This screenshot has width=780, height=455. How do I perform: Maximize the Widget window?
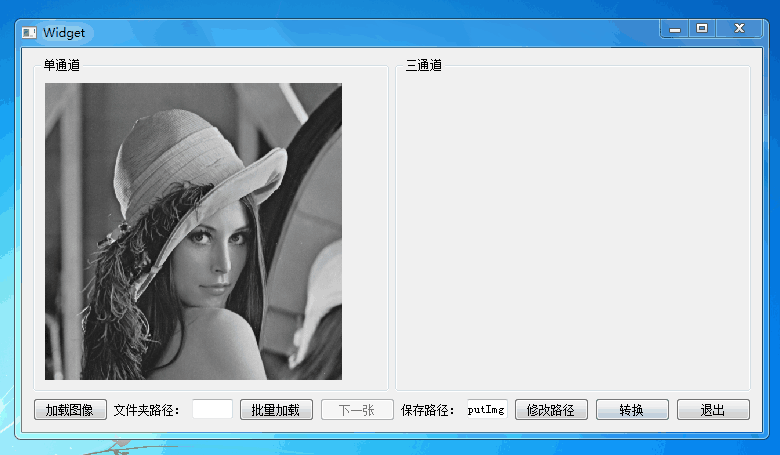(702, 29)
